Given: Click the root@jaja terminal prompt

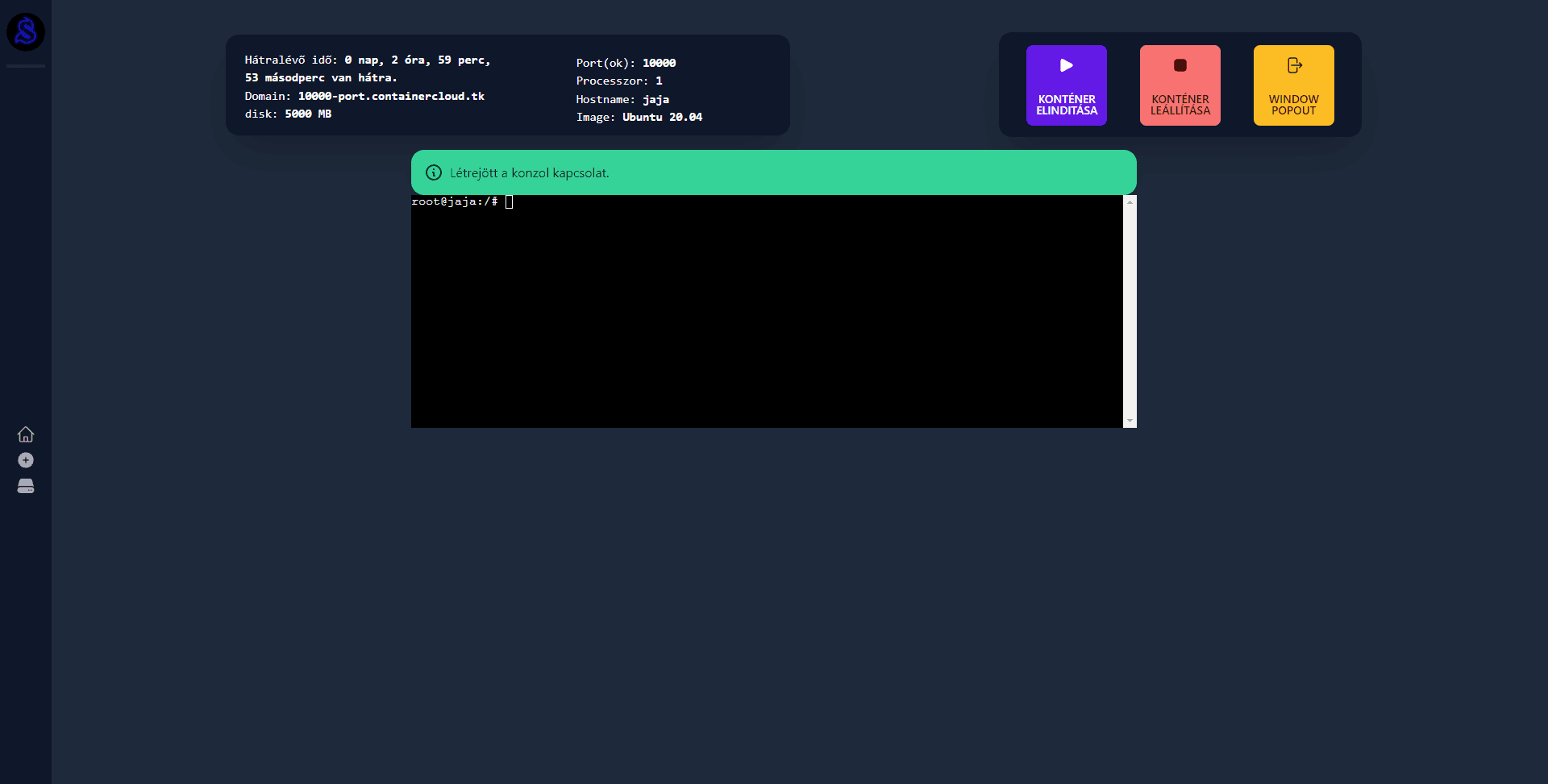Looking at the screenshot, I should point(454,201).
